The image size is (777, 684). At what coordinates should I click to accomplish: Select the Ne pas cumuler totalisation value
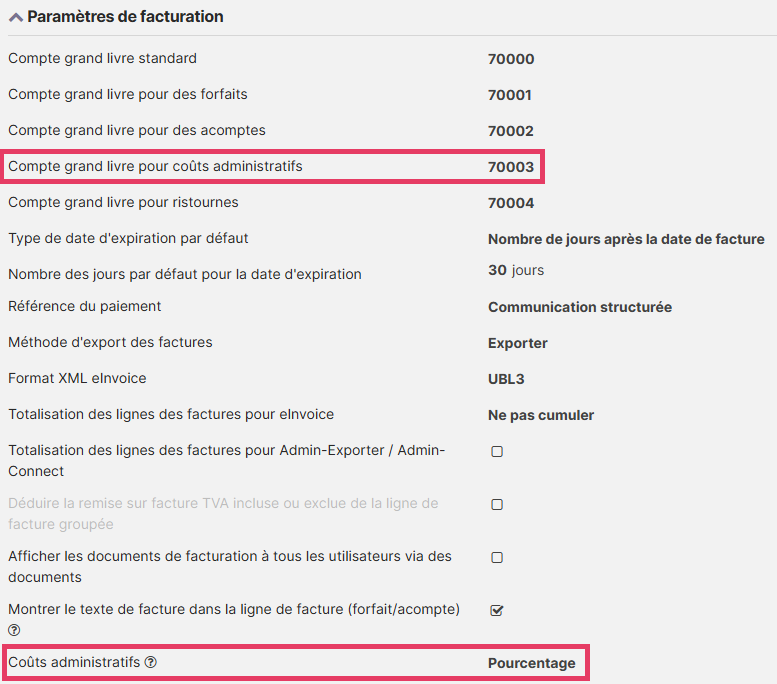(x=541, y=415)
